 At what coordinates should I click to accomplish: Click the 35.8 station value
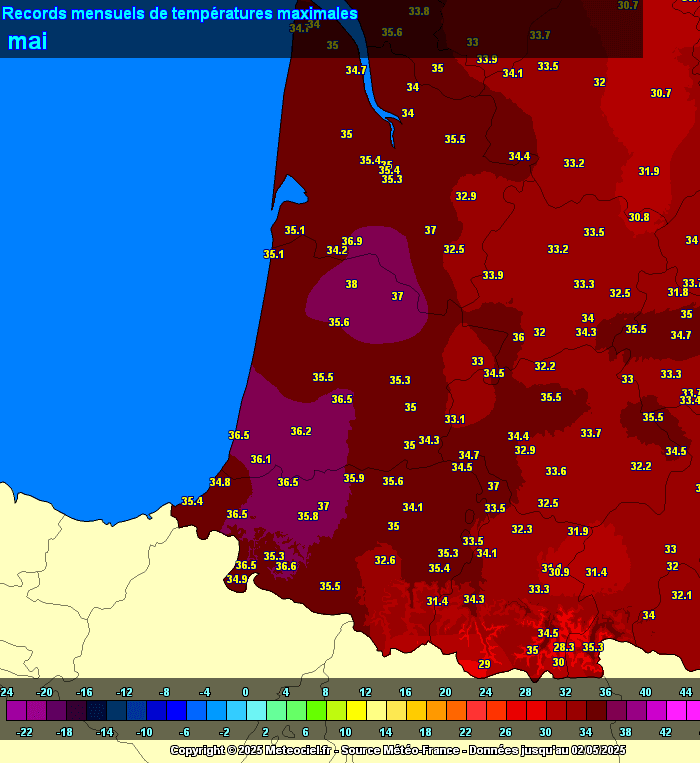[x=308, y=516]
